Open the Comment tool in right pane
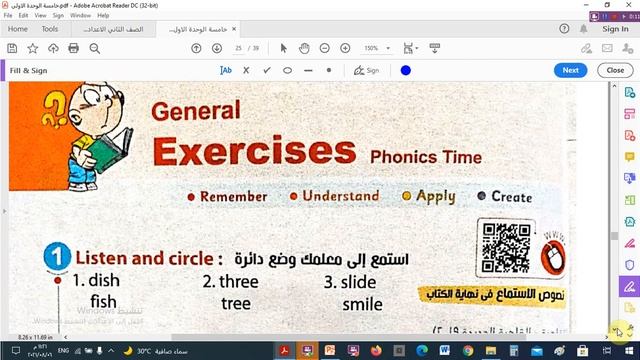640x360 pixels. tap(630, 157)
